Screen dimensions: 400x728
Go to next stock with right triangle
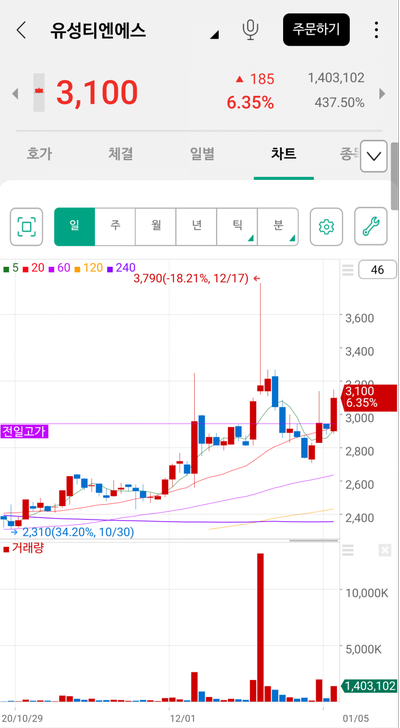pyautogui.click(x=382, y=93)
